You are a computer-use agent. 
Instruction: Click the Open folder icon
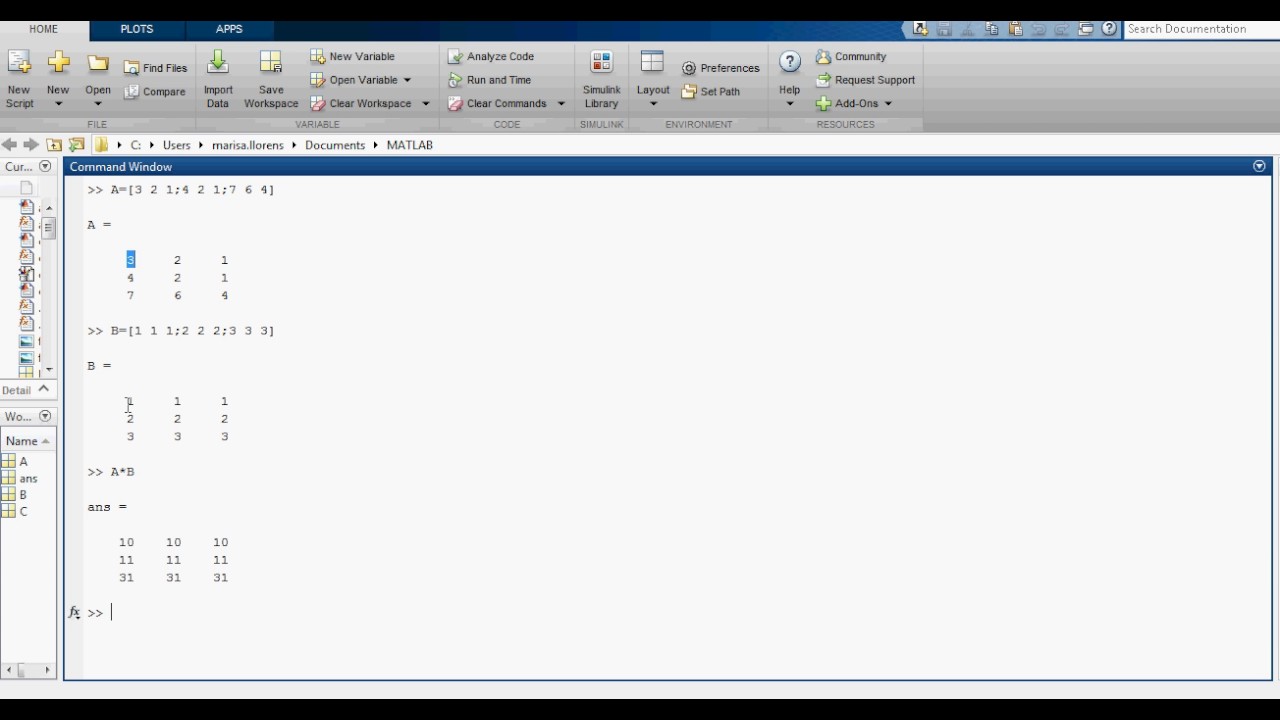pyautogui.click(x=98, y=63)
